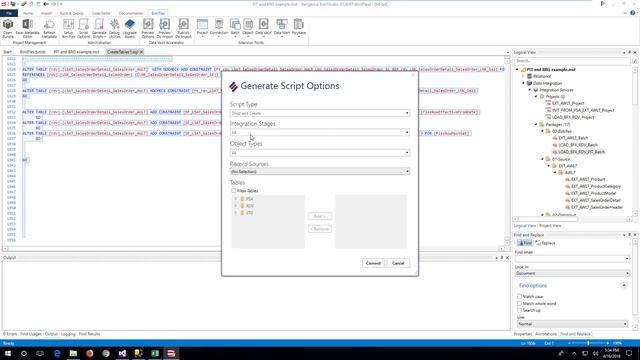Screen dimensions: 640x360
Task: Open Debug Utilities
Action: coord(115,28)
